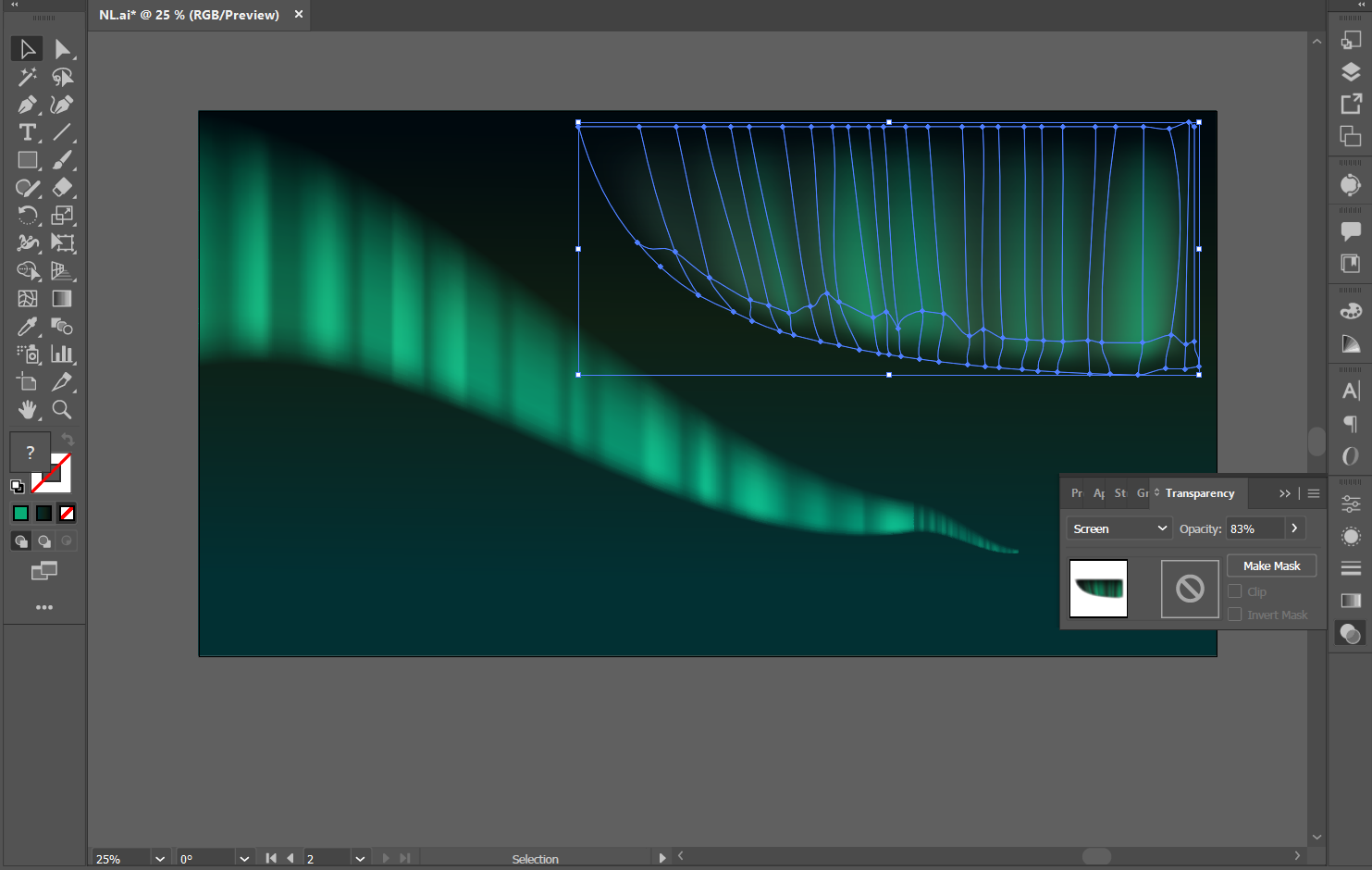Open the Character panel icon
Image resolution: width=1372 pixels, height=870 pixels.
(1351, 391)
